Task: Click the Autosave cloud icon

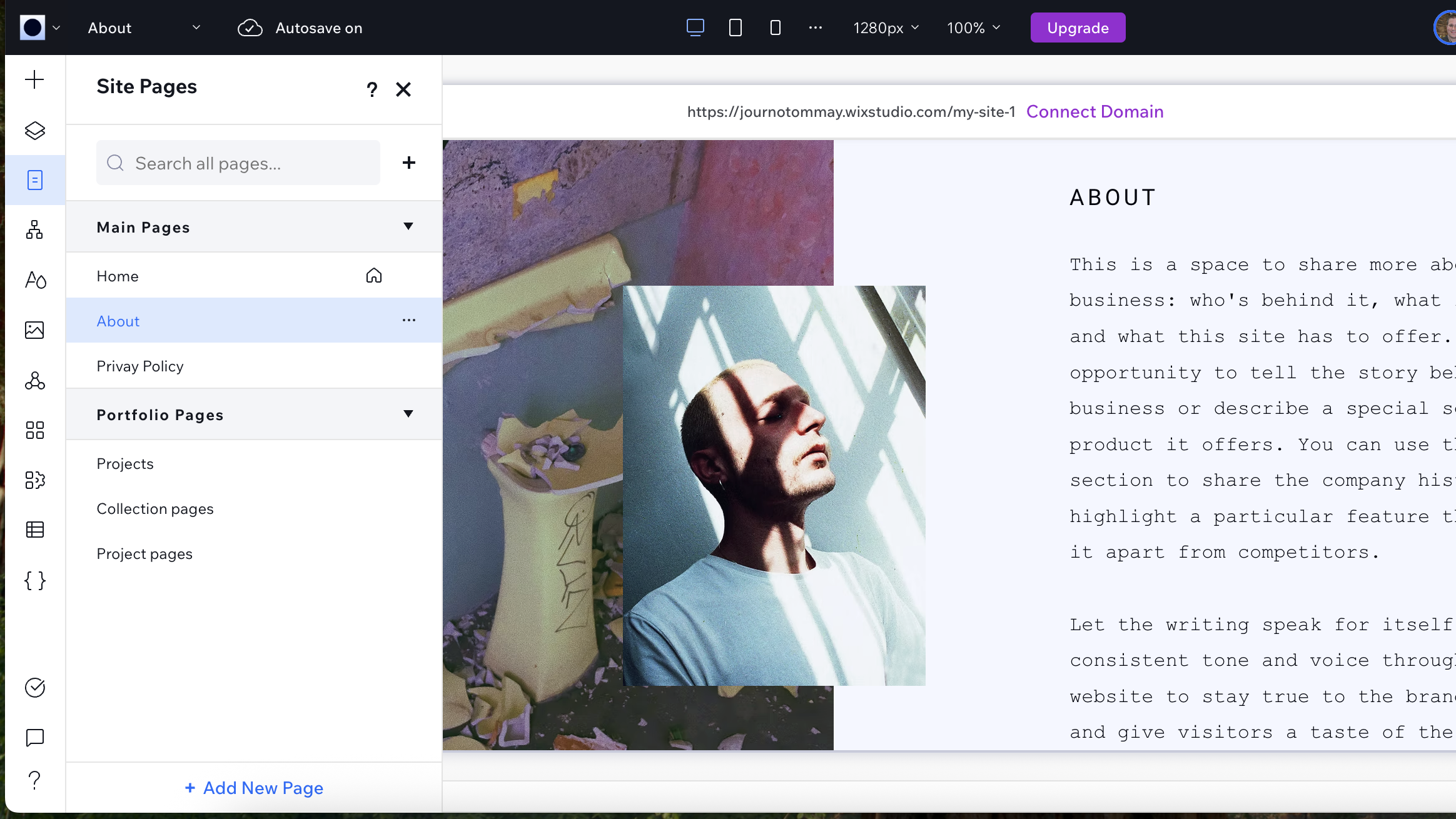Action: click(250, 28)
